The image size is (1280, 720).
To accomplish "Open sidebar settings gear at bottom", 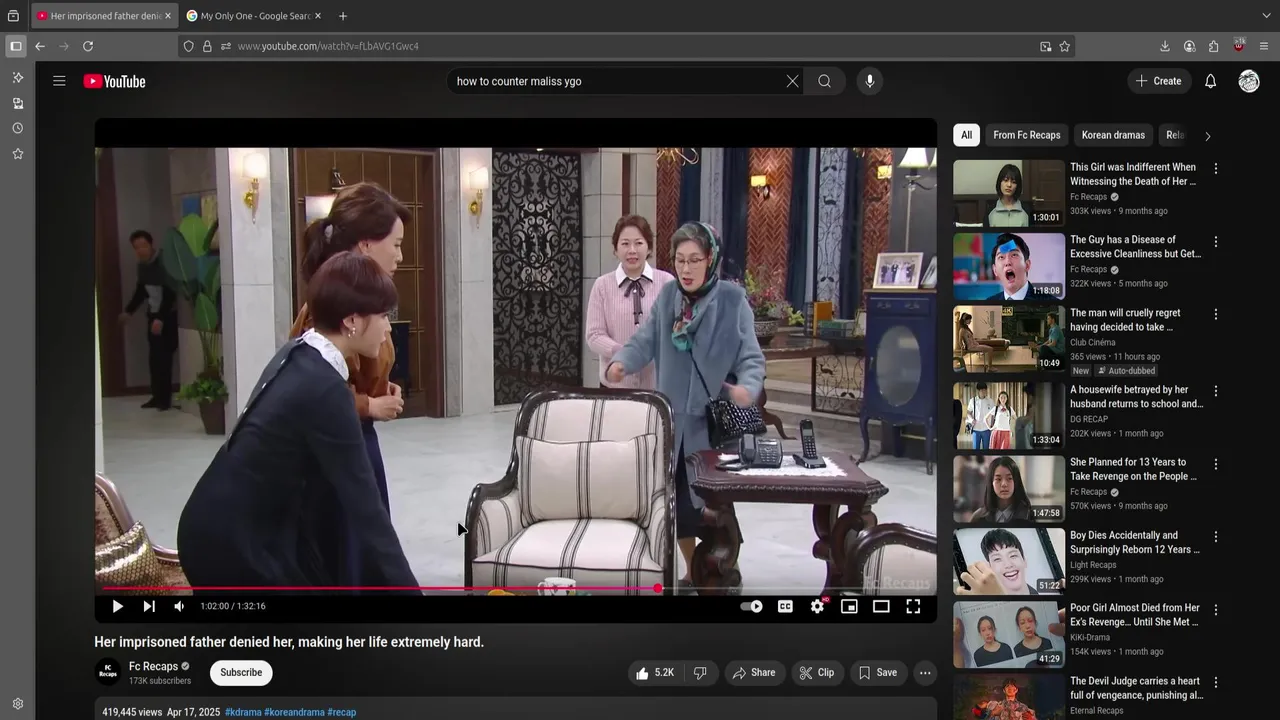I will [18, 704].
